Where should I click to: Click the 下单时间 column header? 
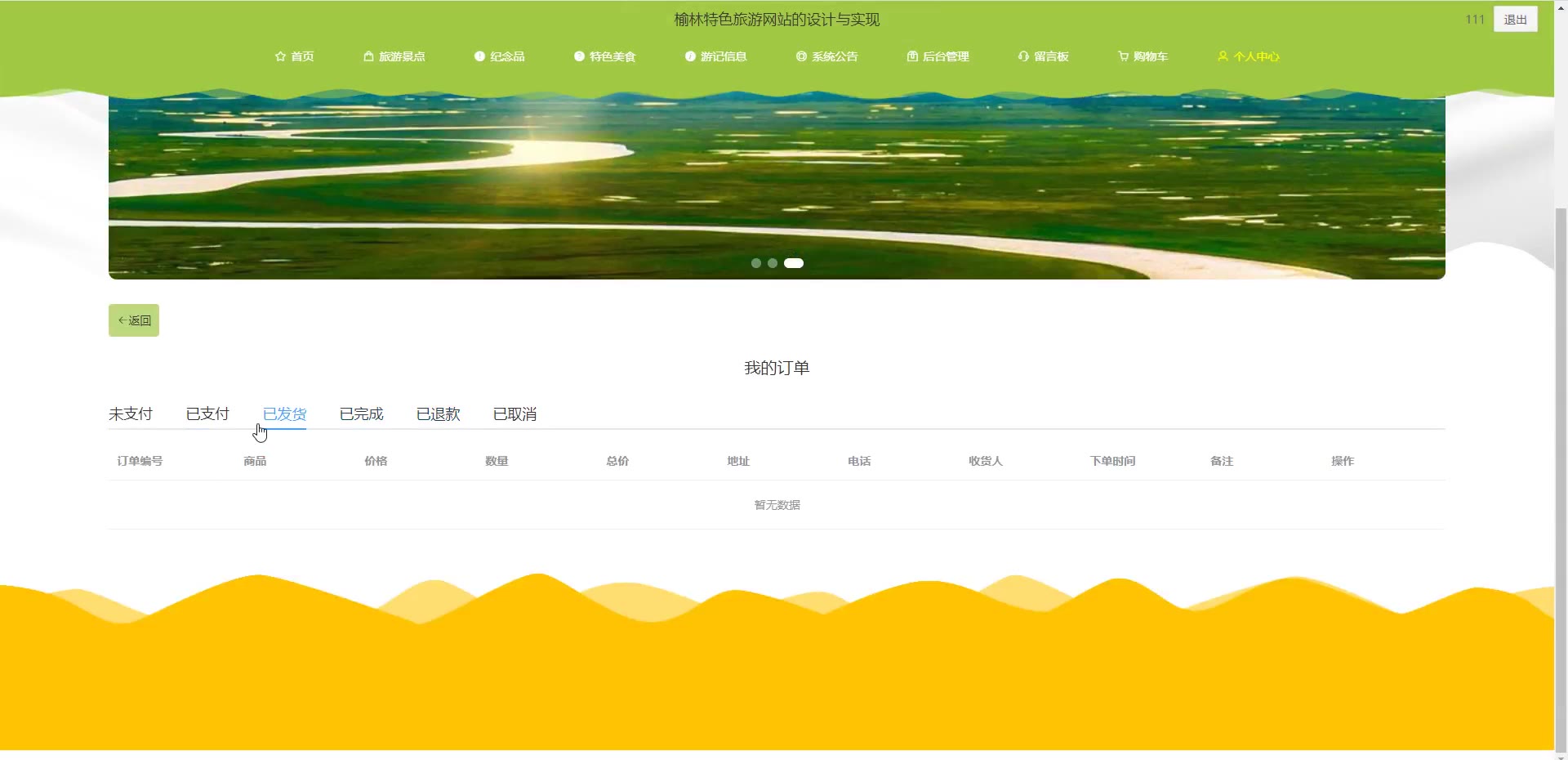(x=1112, y=461)
